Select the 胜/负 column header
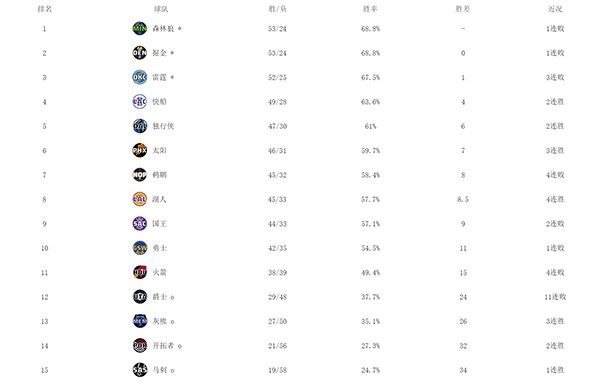This screenshot has width=600, height=382. (277, 9)
